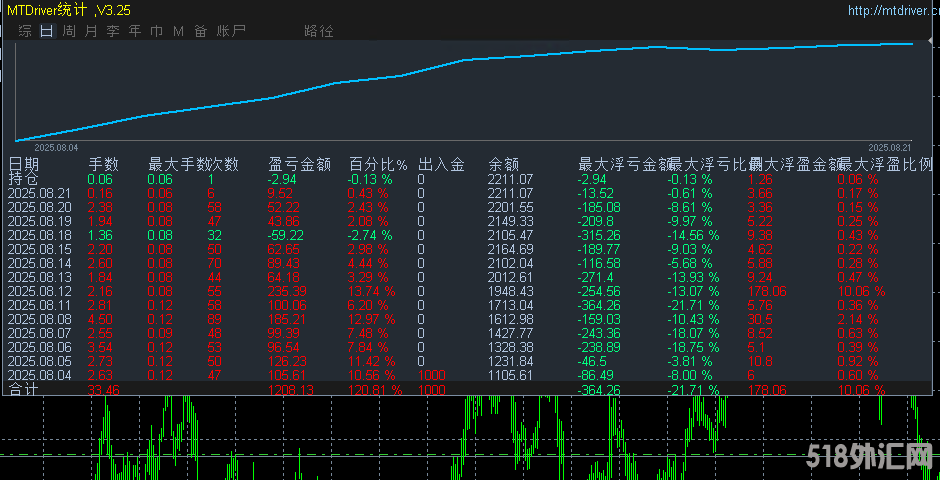Click the 百分比% column header
The height and width of the screenshot is (480, 940).
378,164
